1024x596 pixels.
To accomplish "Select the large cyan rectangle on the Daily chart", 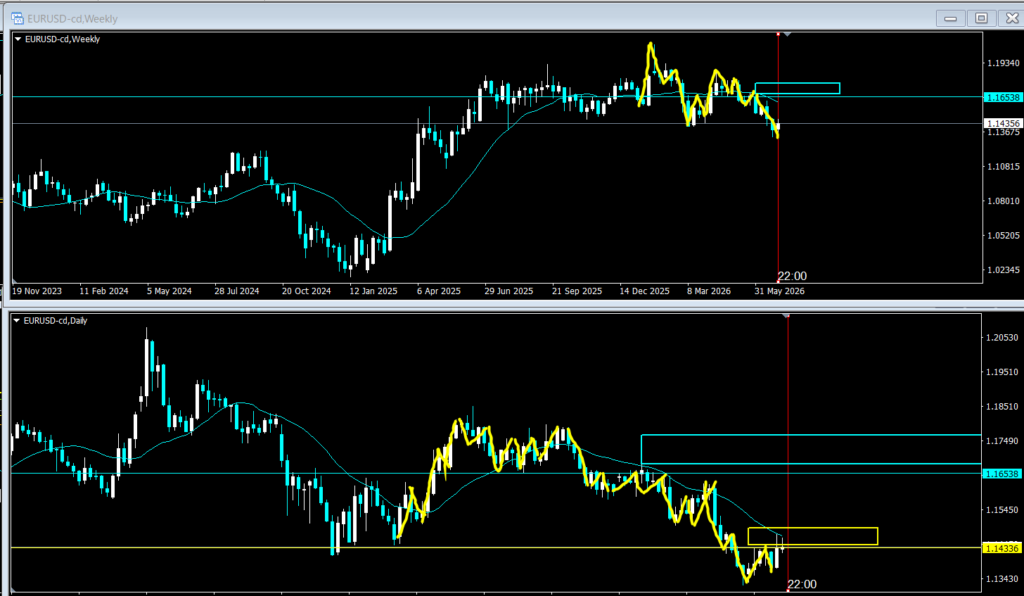I will point(811,449).
